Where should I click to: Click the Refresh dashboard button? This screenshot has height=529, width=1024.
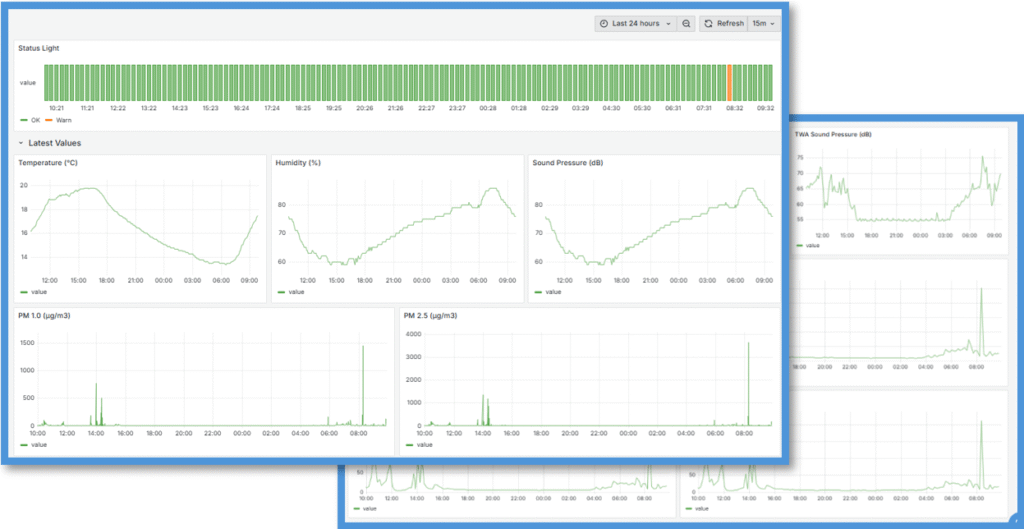(724, 24)
